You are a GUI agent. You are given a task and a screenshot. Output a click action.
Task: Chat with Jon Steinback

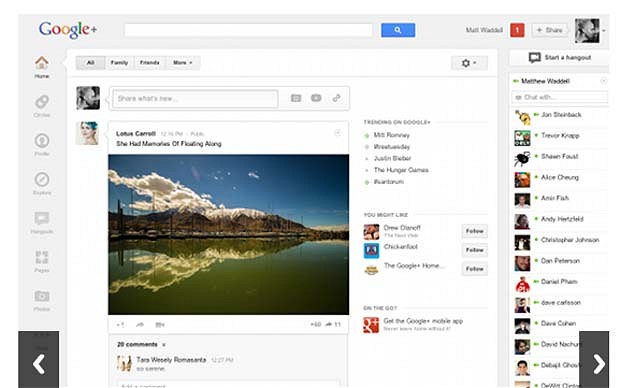point(561,115)
